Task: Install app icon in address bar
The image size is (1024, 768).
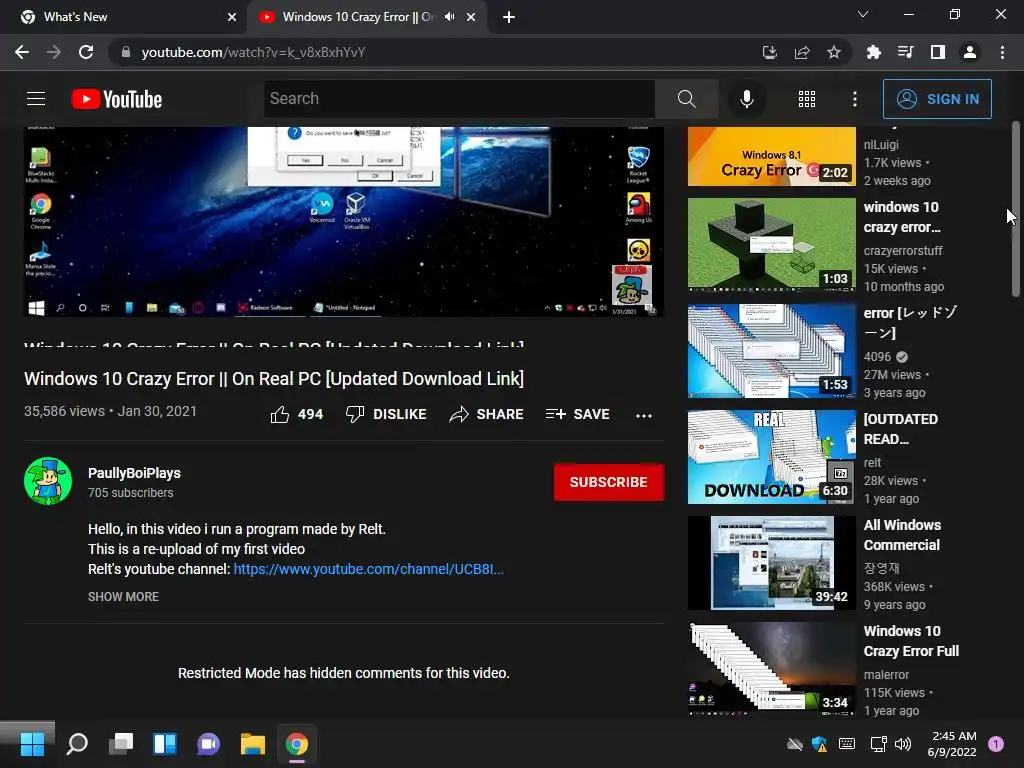Action: point(769,52)
